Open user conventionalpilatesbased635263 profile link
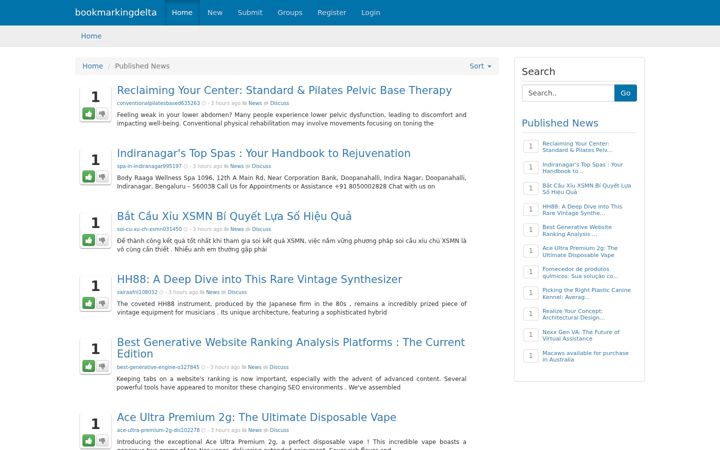The image size is (720, 450). coord(158,103)
